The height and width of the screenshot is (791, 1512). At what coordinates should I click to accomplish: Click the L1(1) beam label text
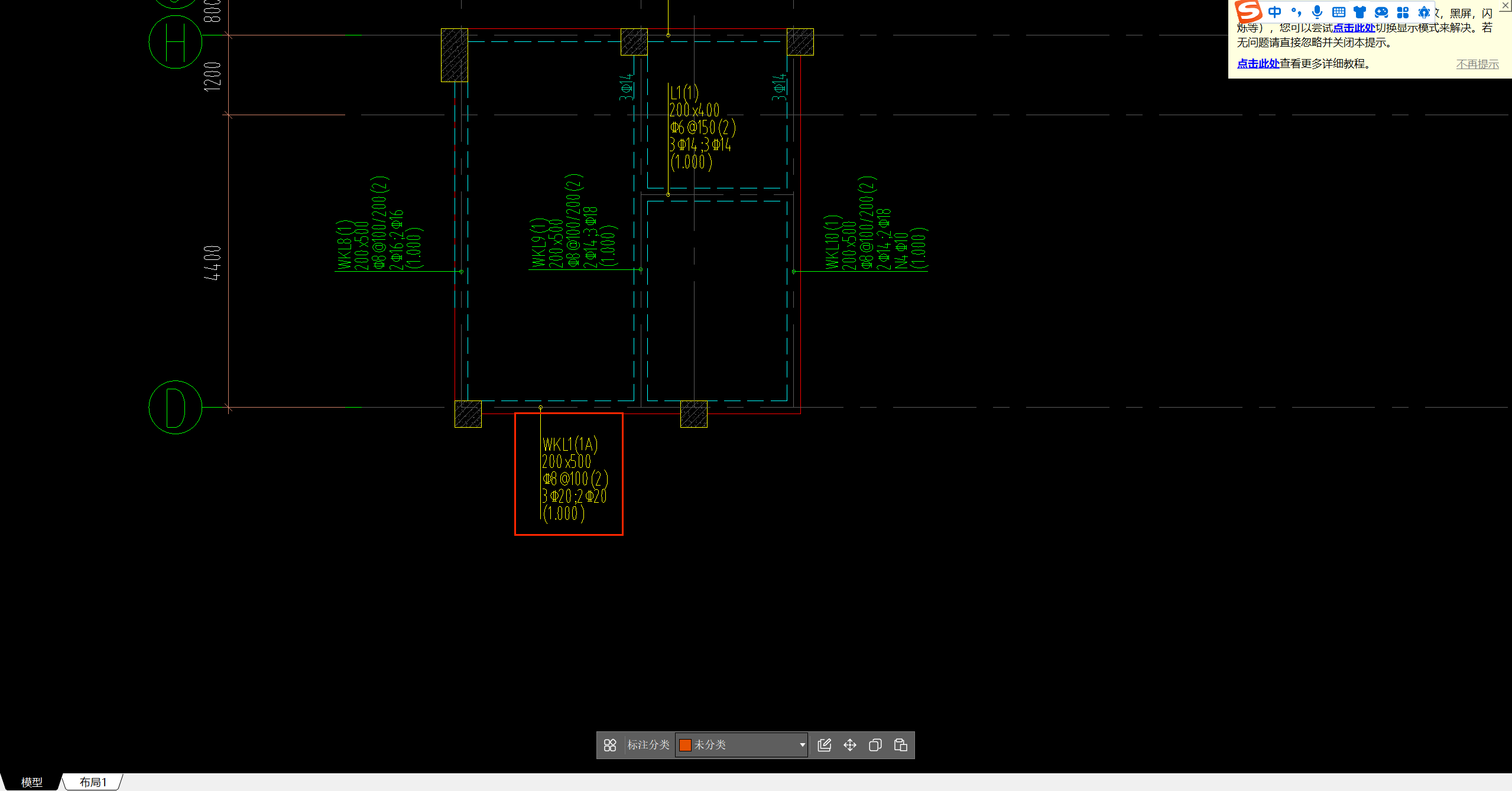tap(684, 93)
